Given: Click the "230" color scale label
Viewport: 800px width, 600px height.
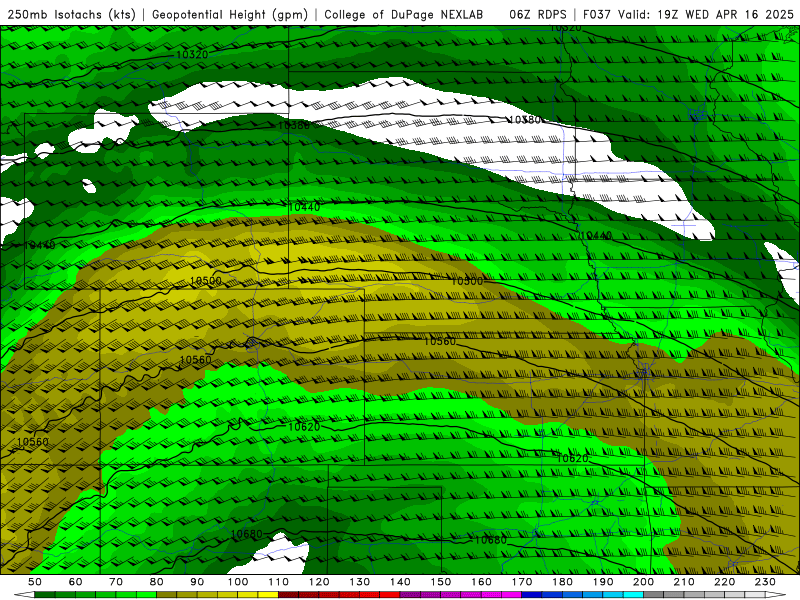Looking at the screenshot, I should coord(765,582).
